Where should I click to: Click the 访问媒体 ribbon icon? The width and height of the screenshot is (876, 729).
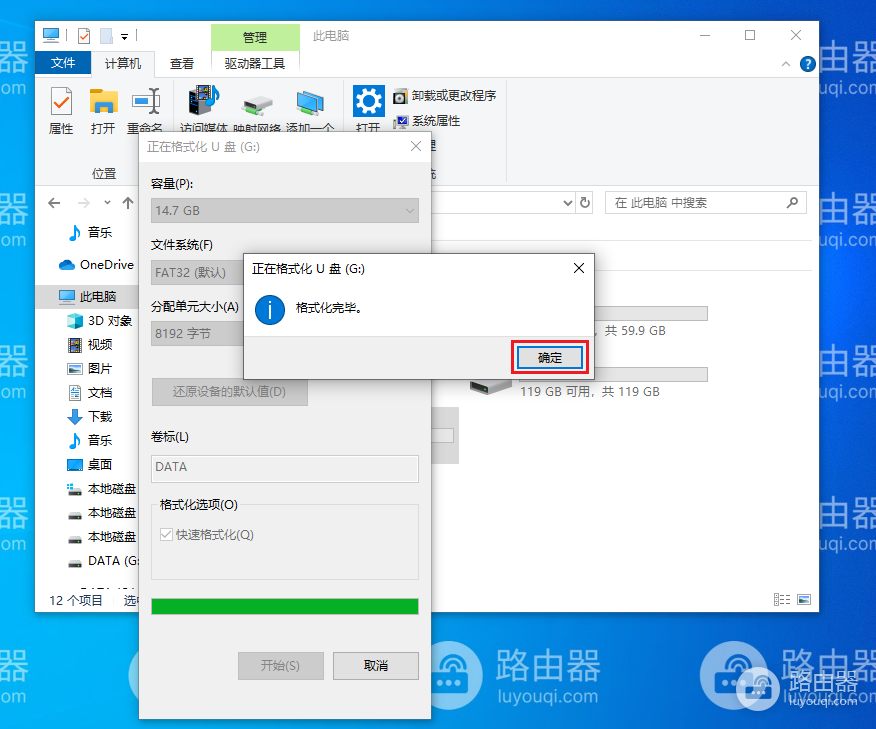(x=203, y=109)
